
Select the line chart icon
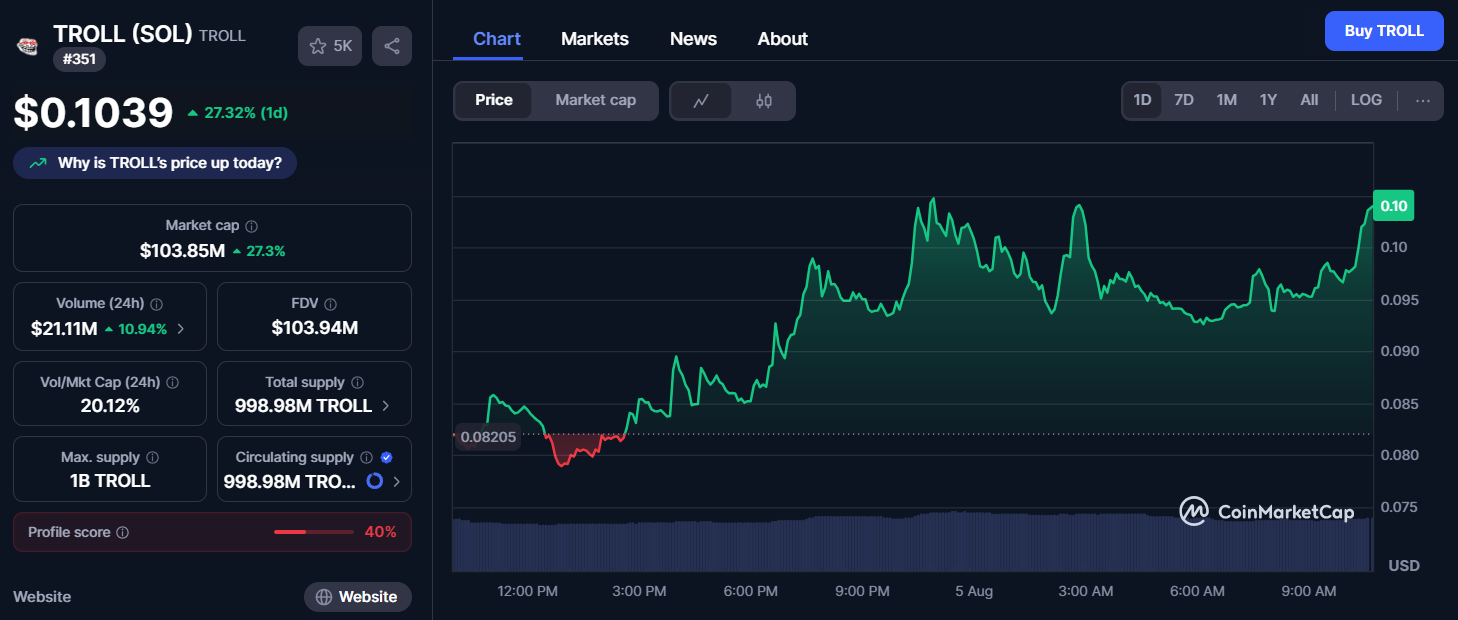(701, 101)
